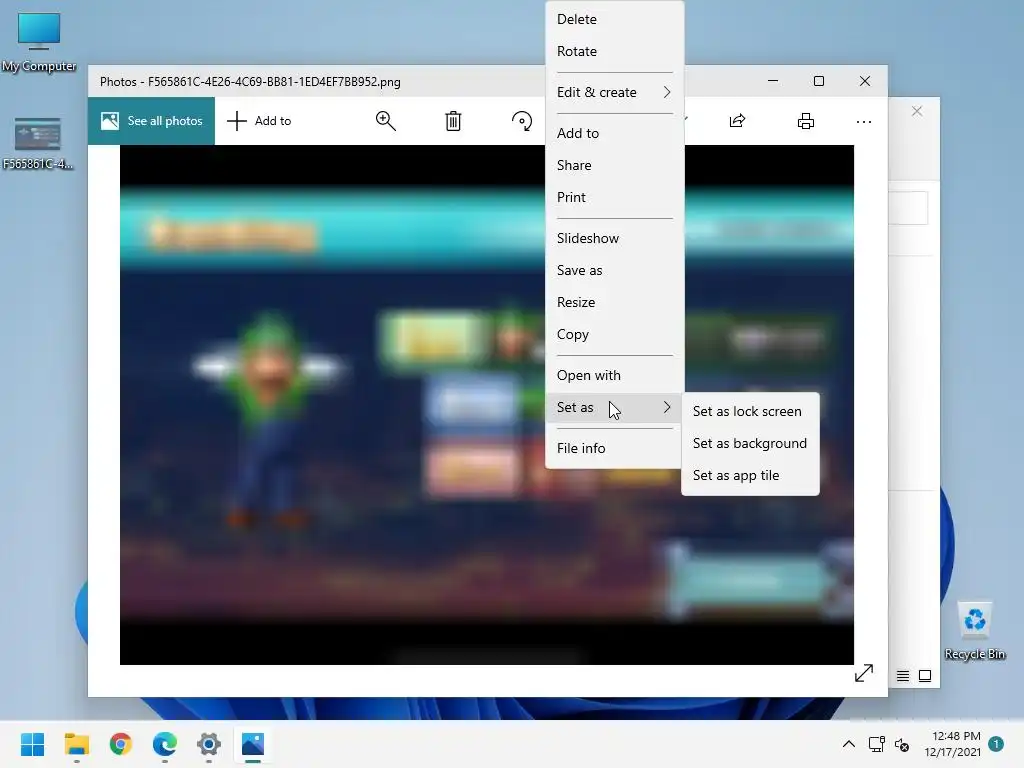1024x768 pixels.
Task: Choose Resize in the context menu
Action: tap(615, 302)
